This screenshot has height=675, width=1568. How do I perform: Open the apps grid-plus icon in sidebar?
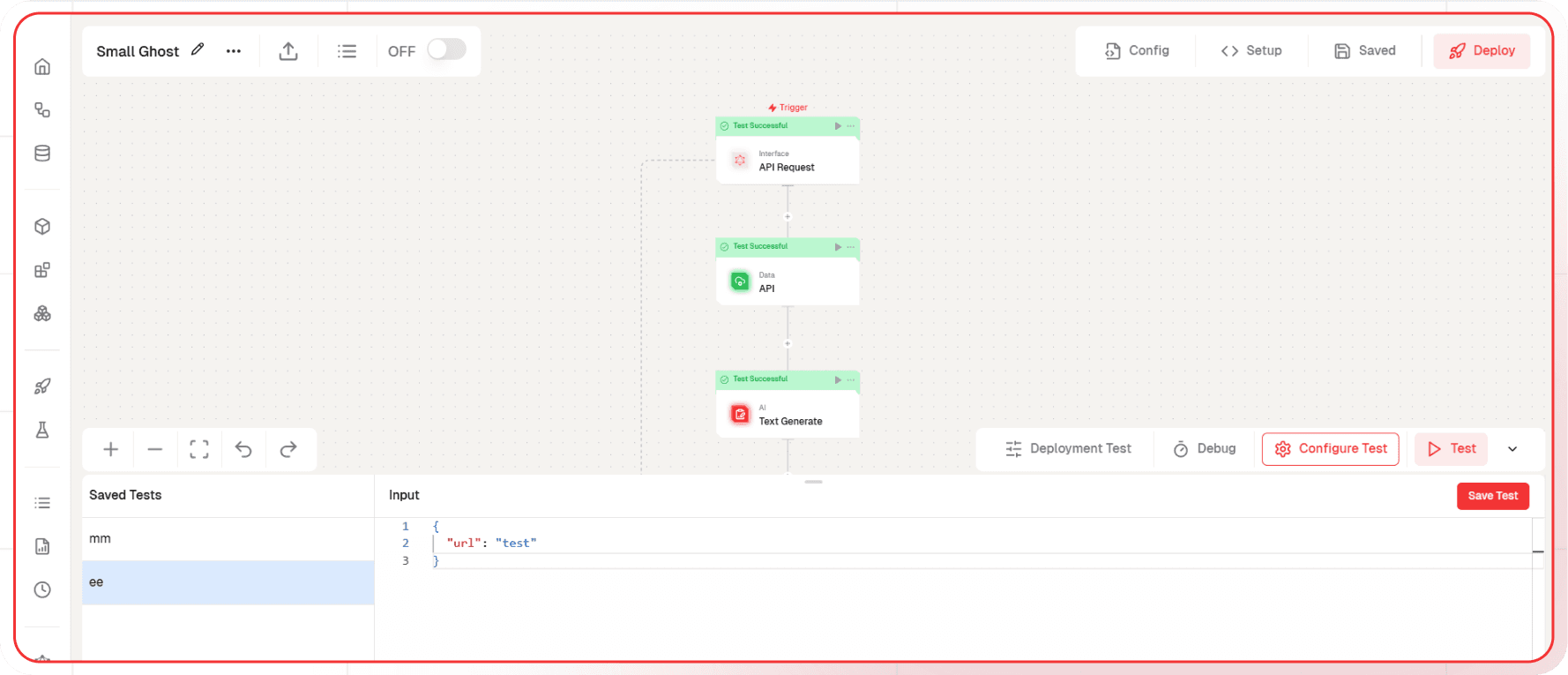pos(42,270)
